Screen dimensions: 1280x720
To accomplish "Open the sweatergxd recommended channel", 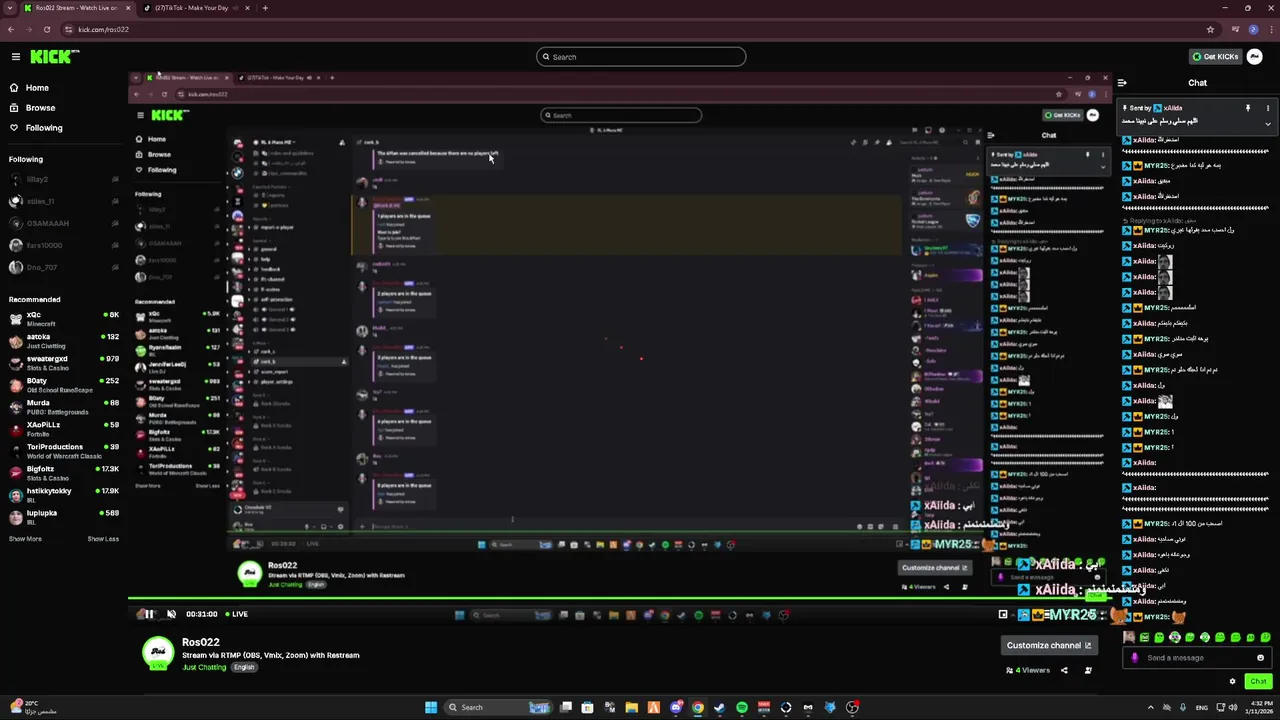I will pyautogui.click(x=63, y=363).
